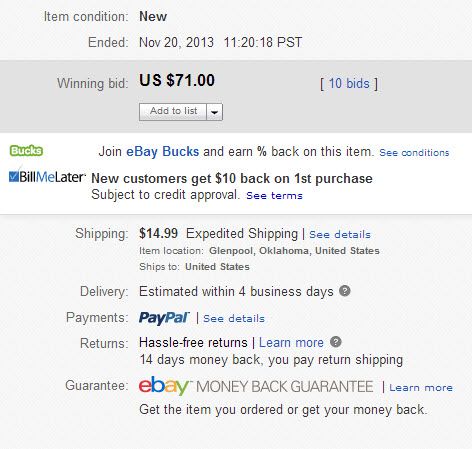Expand the Add to list dropdown arrow
Viewport: 472px width, 449px height.
(215, 112)
